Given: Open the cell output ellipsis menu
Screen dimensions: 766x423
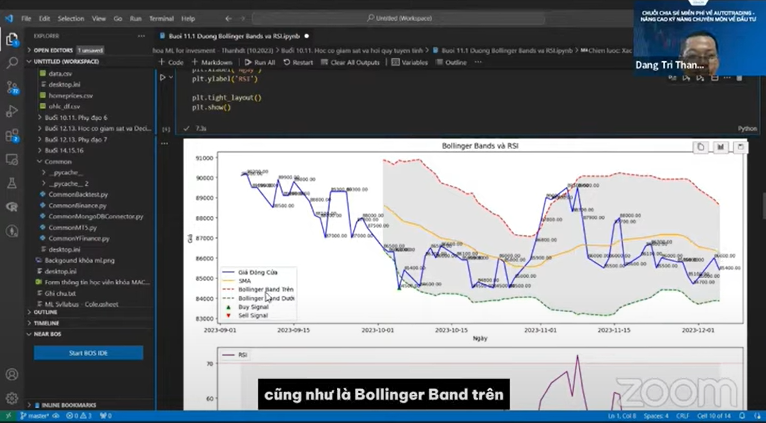Looking at the screenshot, I should click(x=165, y=144).
